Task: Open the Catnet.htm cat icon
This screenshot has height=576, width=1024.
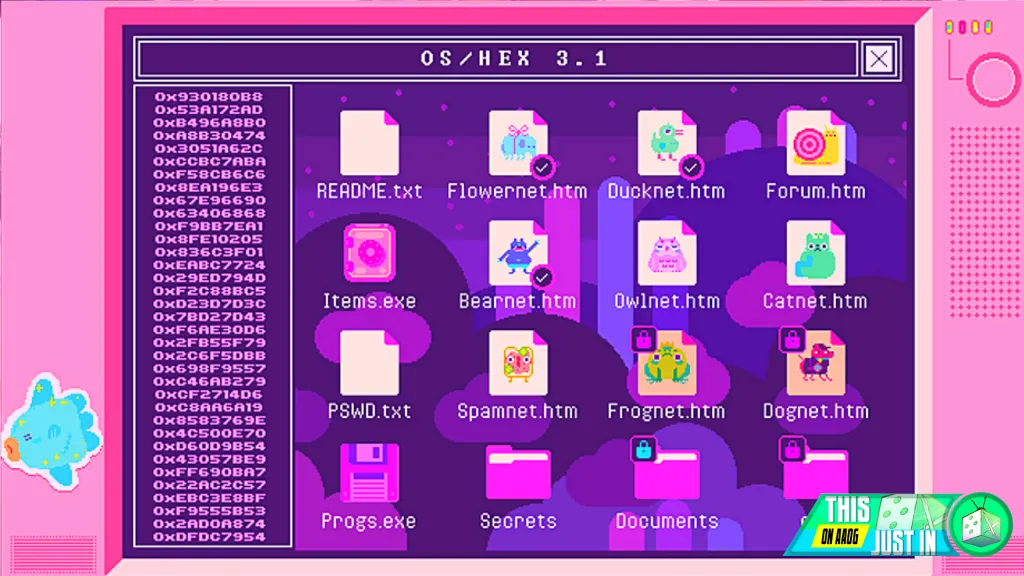Action: pos(816,253)
